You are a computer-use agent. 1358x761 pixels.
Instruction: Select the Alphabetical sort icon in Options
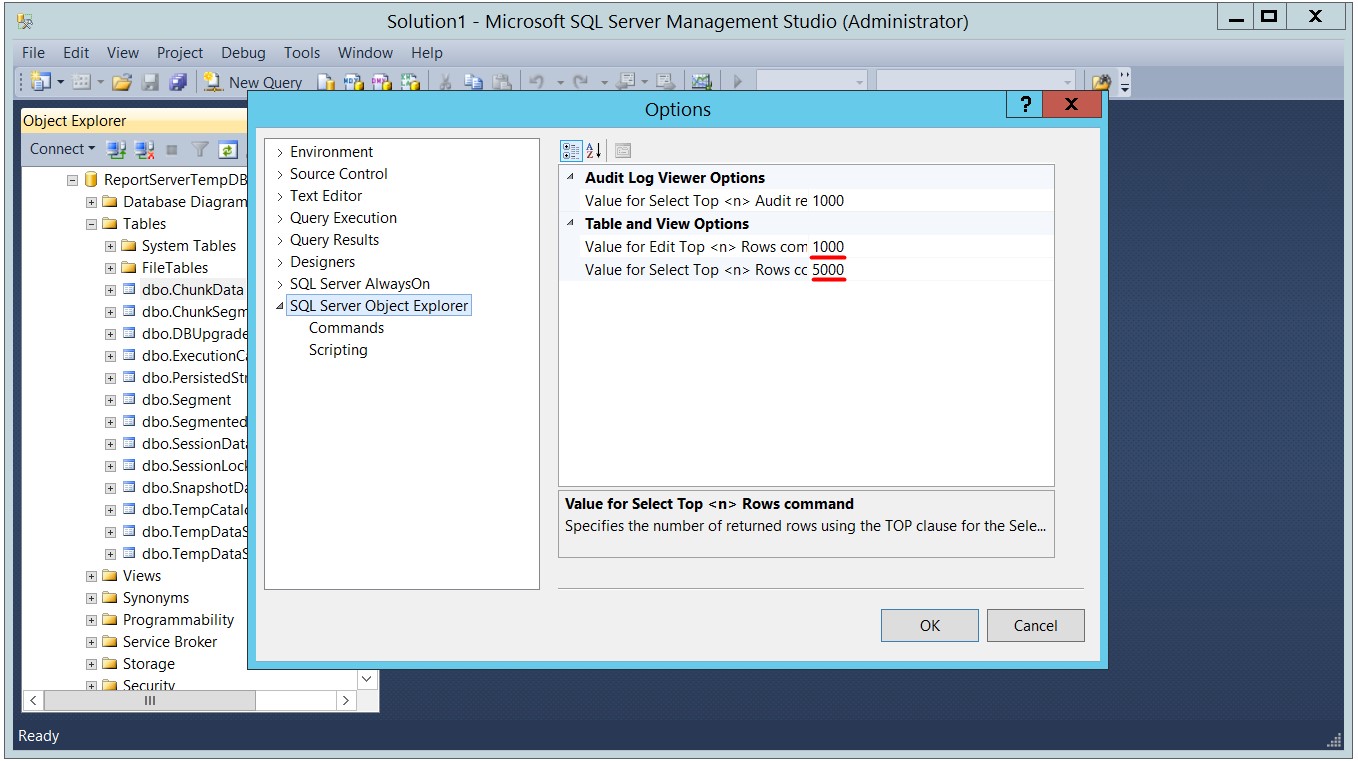[x=594, y=151]
